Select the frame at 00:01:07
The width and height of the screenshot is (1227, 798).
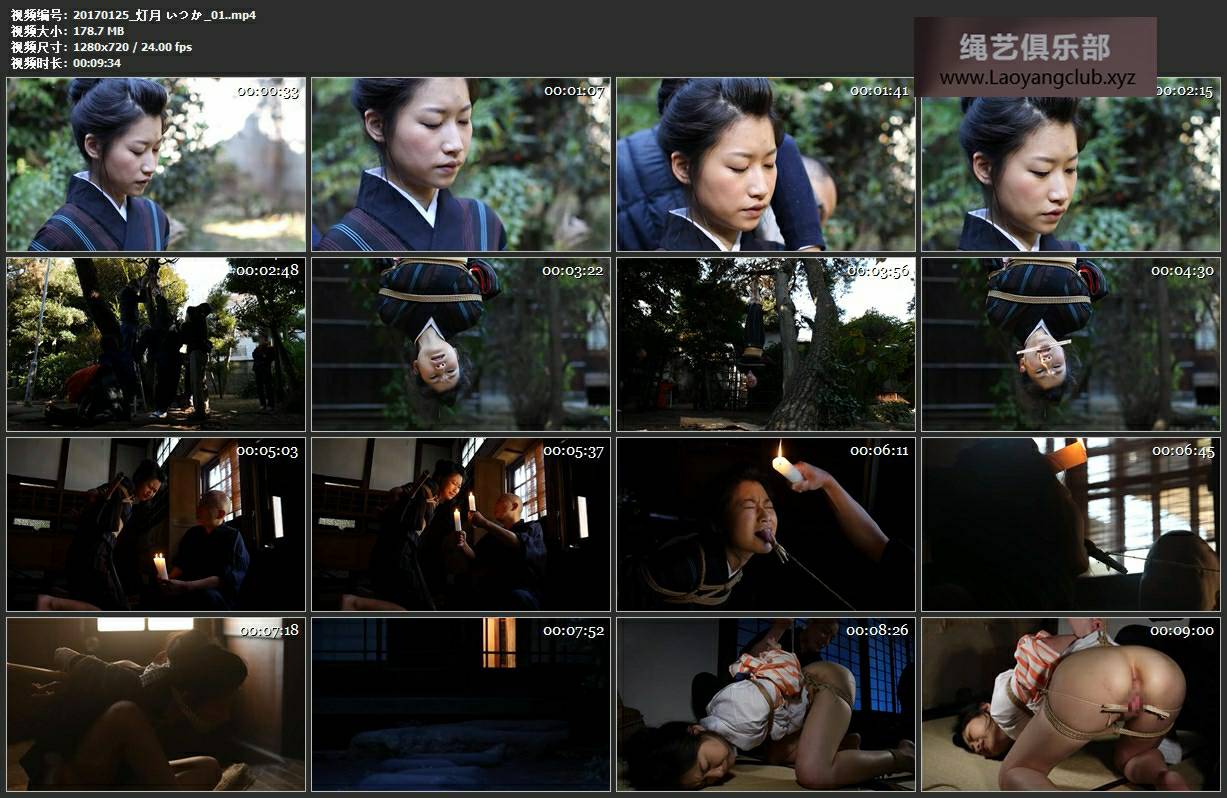pos(461,164)
